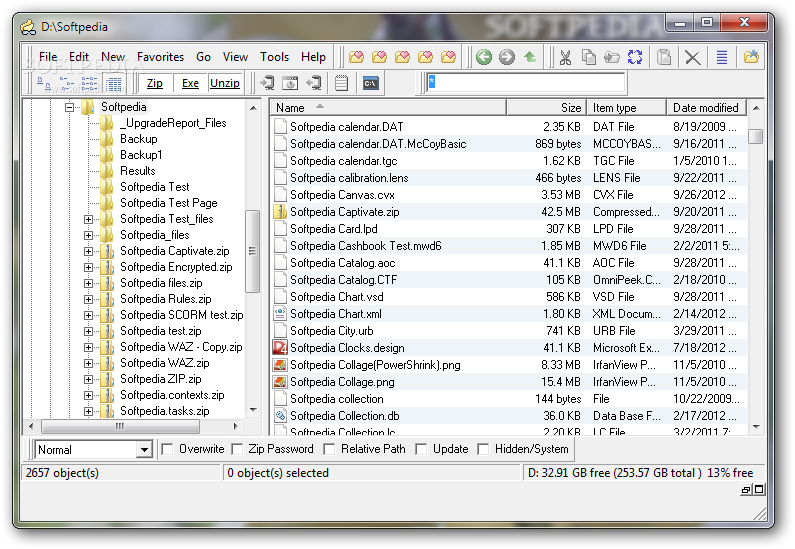795x549 pixels.
Task: Select the Backup1 folder in the tree
Action: (141, 155)
